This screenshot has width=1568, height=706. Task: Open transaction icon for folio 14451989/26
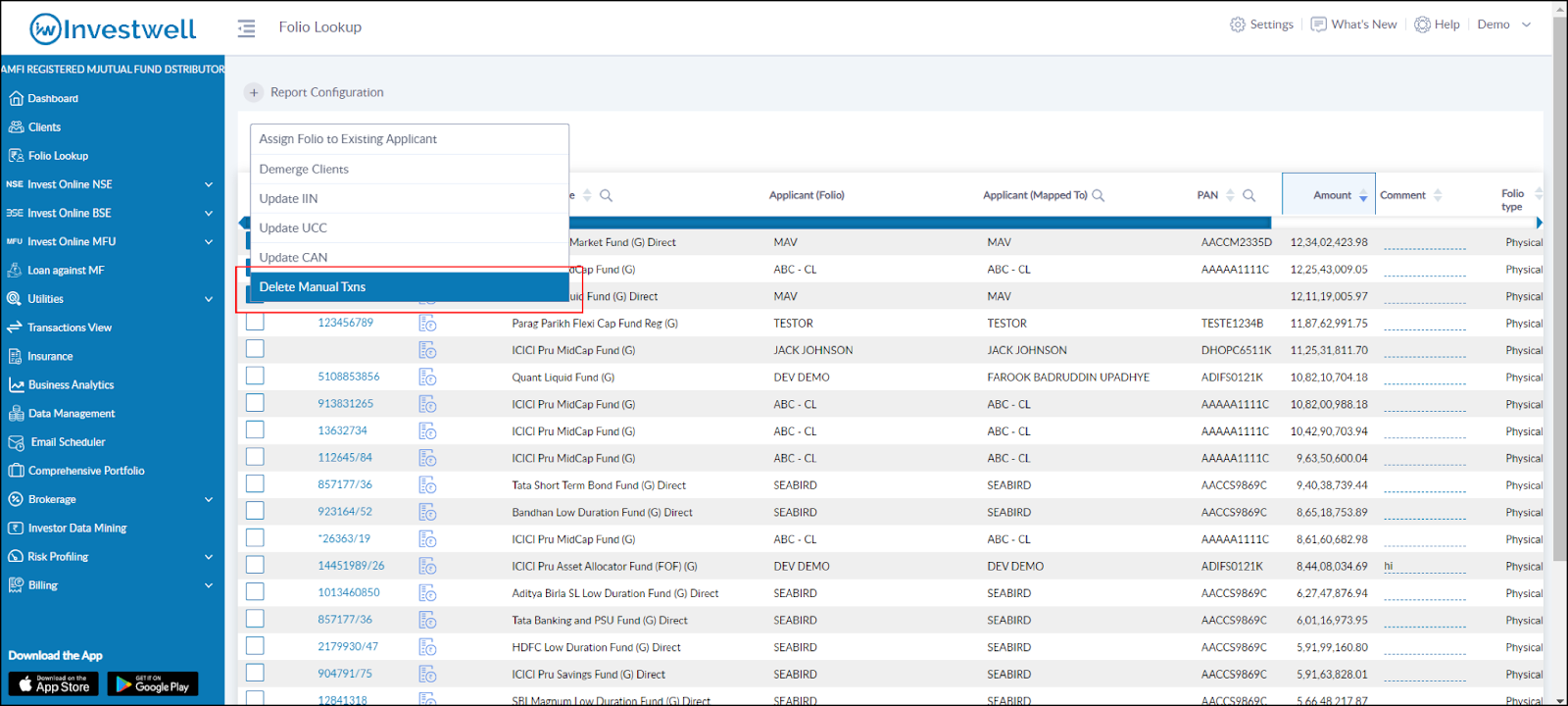click(x=427, y=566)
